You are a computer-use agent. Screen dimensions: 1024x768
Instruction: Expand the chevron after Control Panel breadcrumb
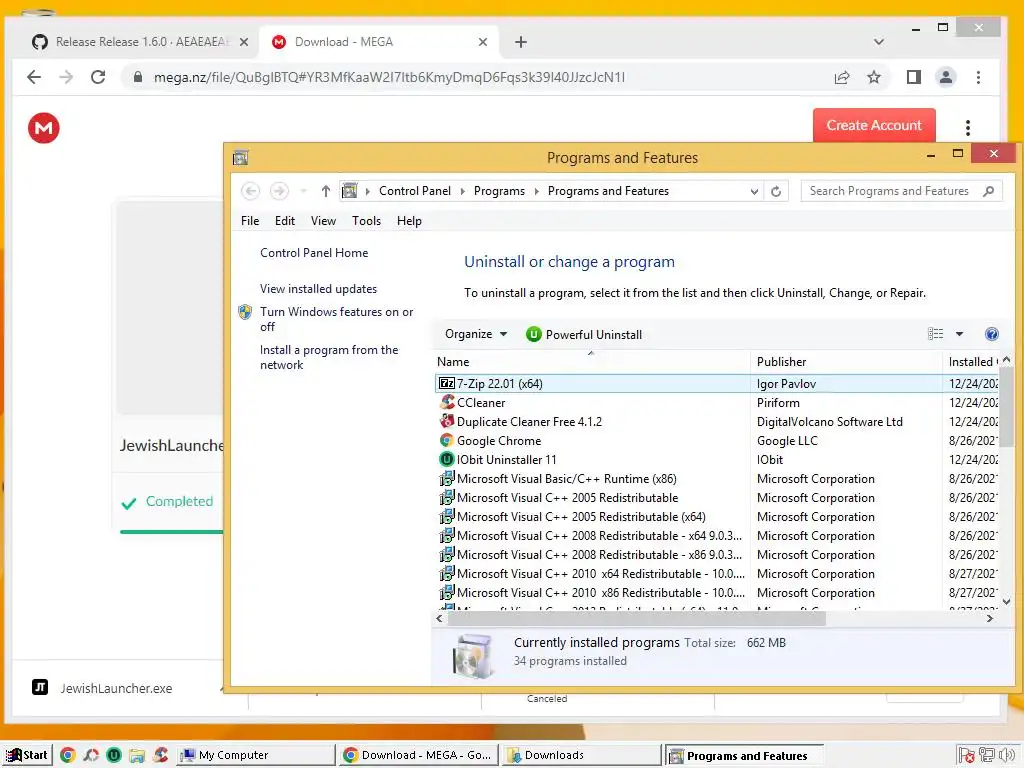462,191
